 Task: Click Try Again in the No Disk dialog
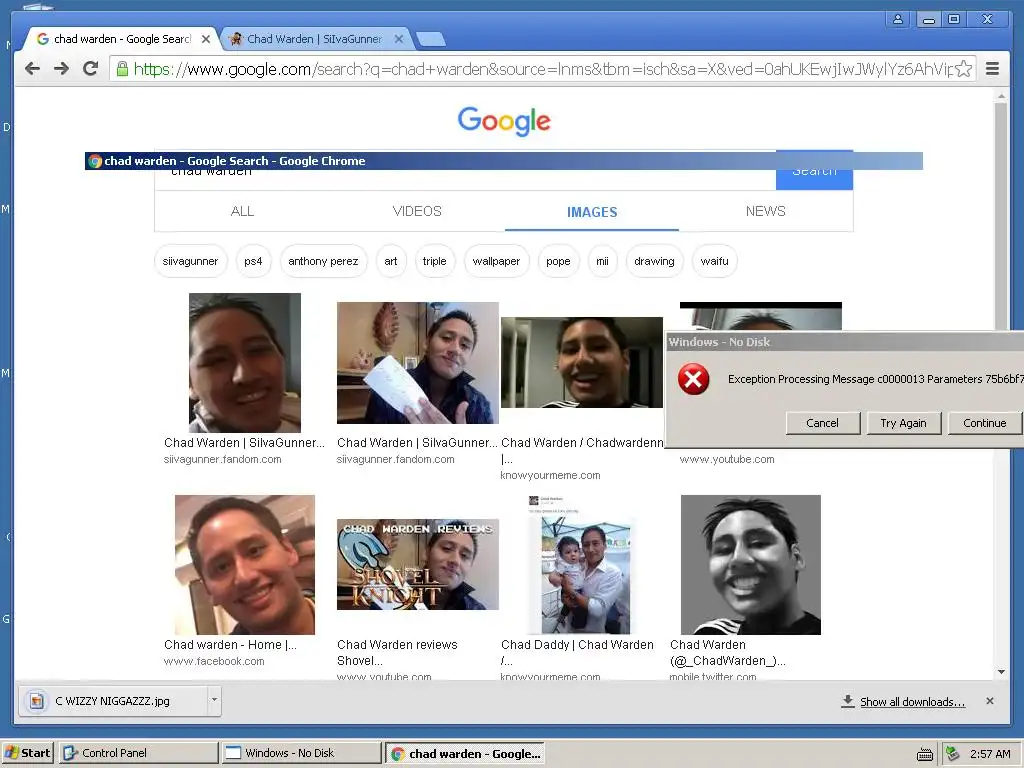pyautogui.click(x=903, y=423)
